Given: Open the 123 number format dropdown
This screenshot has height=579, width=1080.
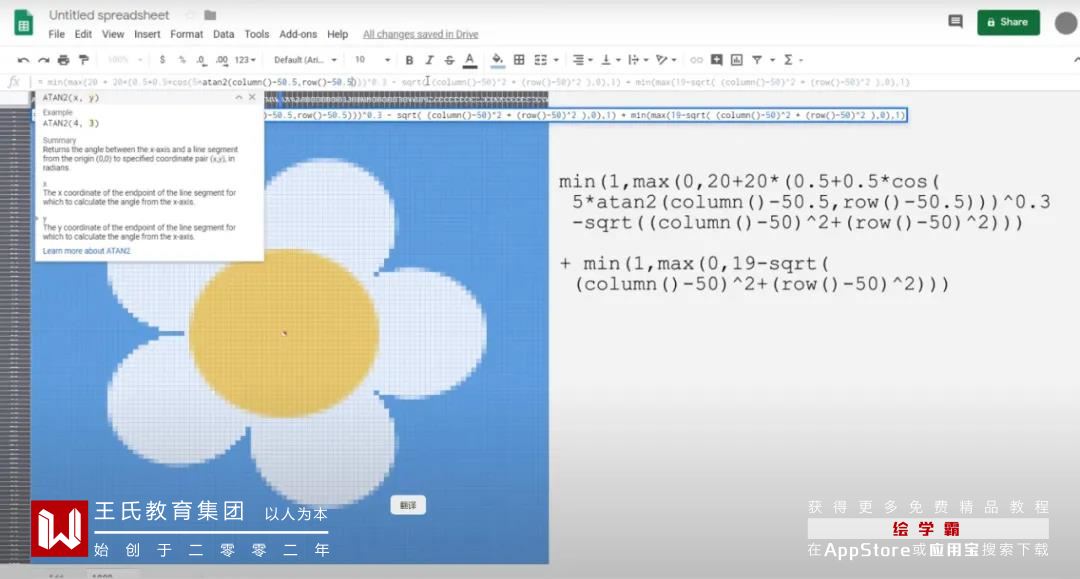Looking at the screenshot, I should click(245, 61).
